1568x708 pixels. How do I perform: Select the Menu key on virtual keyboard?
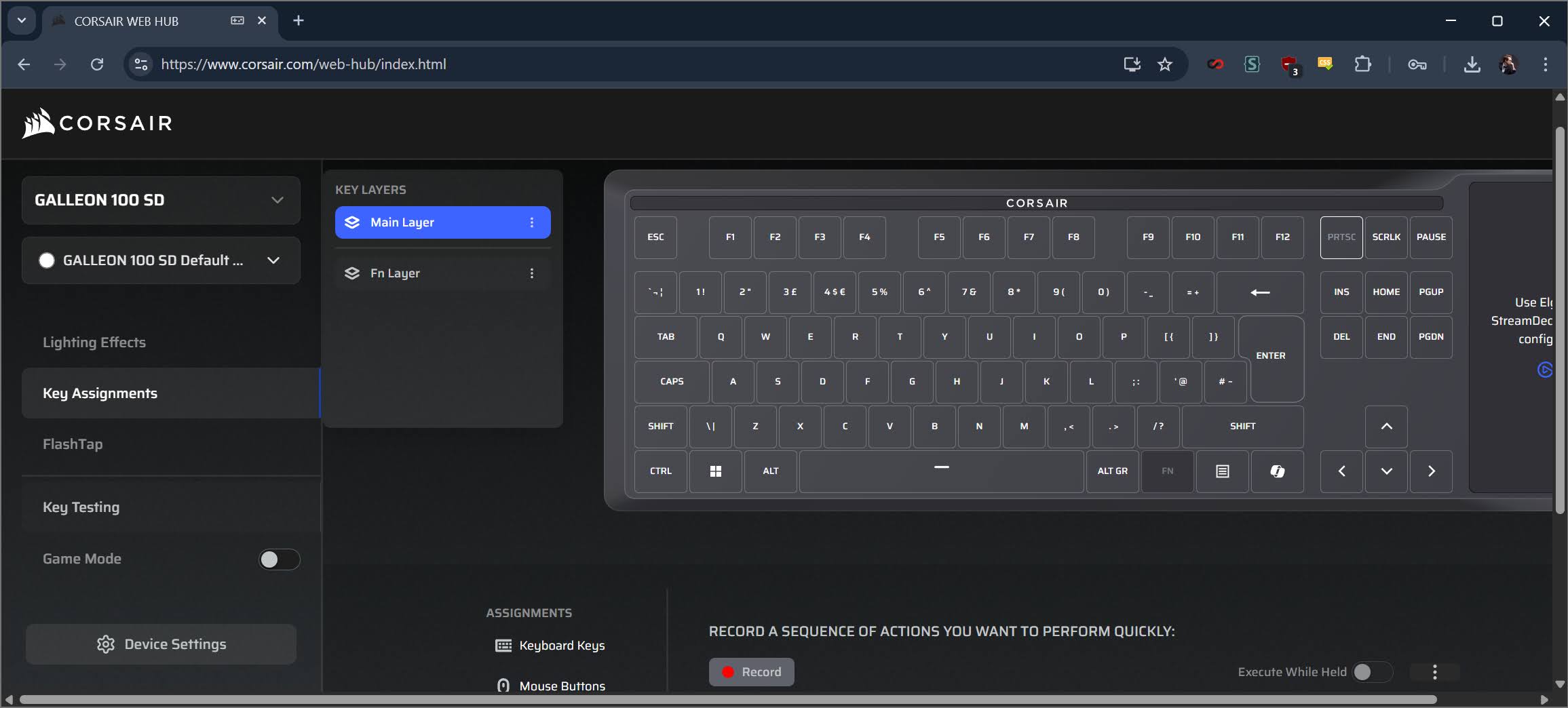pyautogui.click(x=1222, y=471)
